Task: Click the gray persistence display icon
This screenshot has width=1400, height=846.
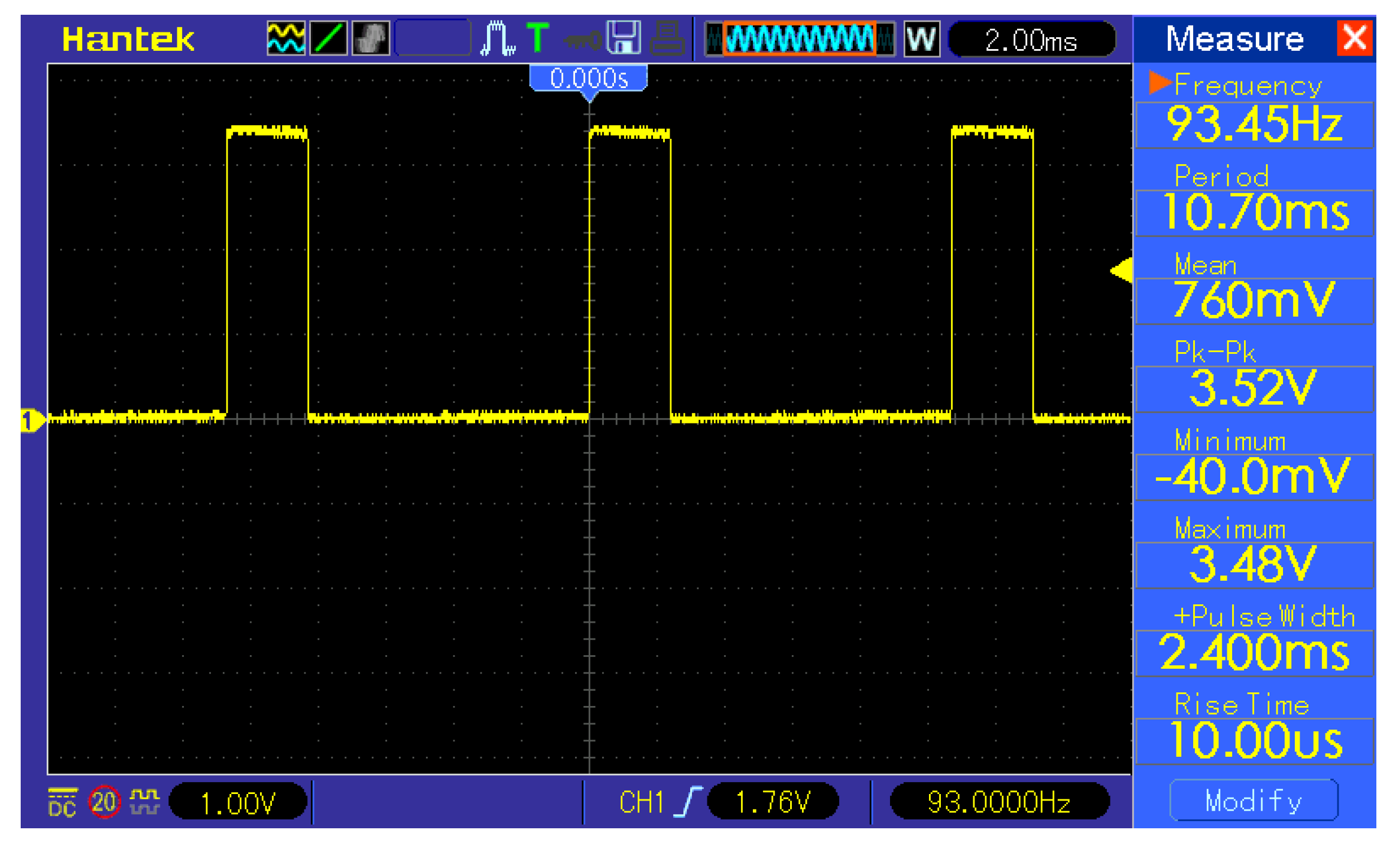Action: point(371,38)
